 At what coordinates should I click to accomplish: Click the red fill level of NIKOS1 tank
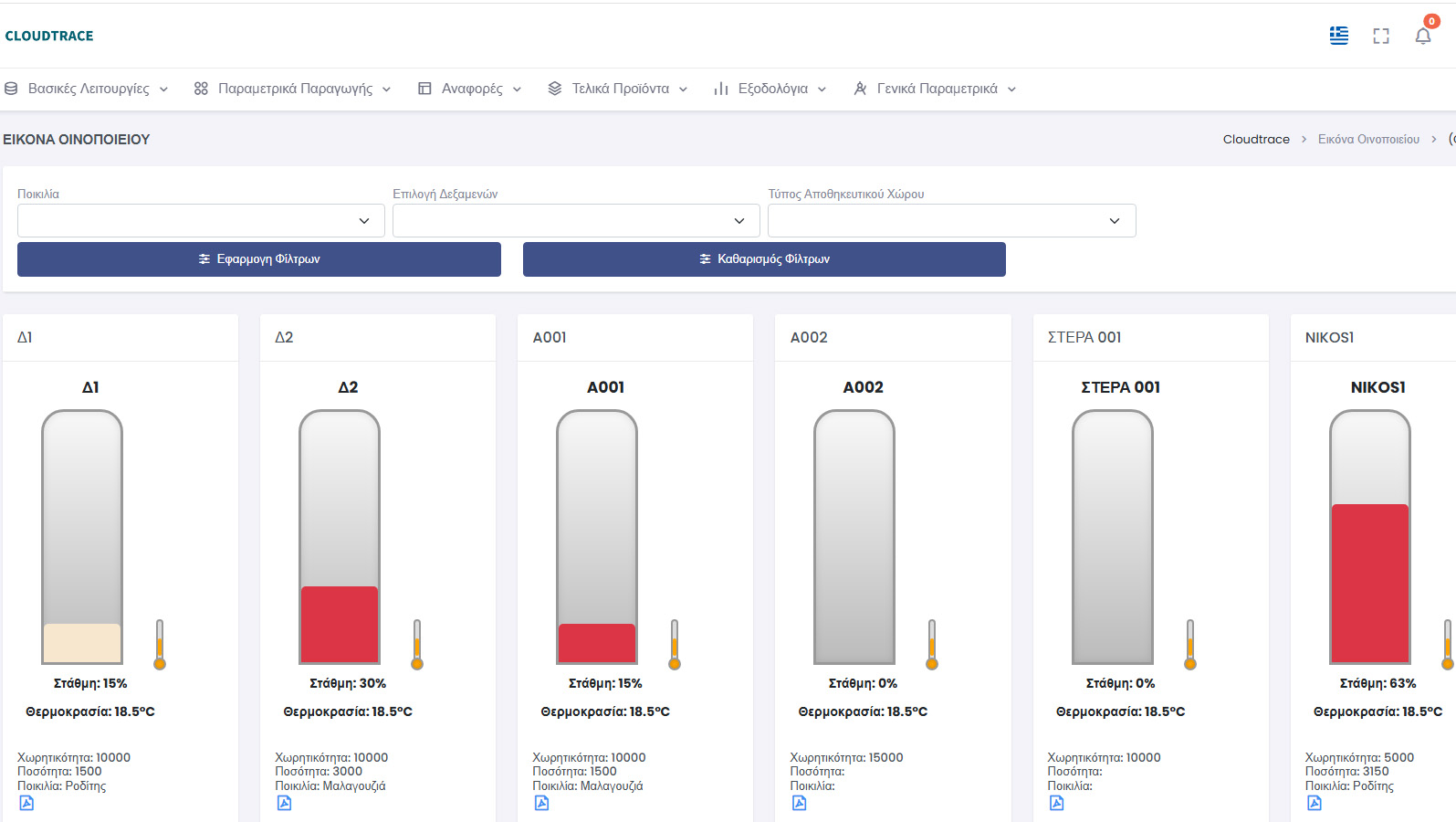coord(1369,583)
